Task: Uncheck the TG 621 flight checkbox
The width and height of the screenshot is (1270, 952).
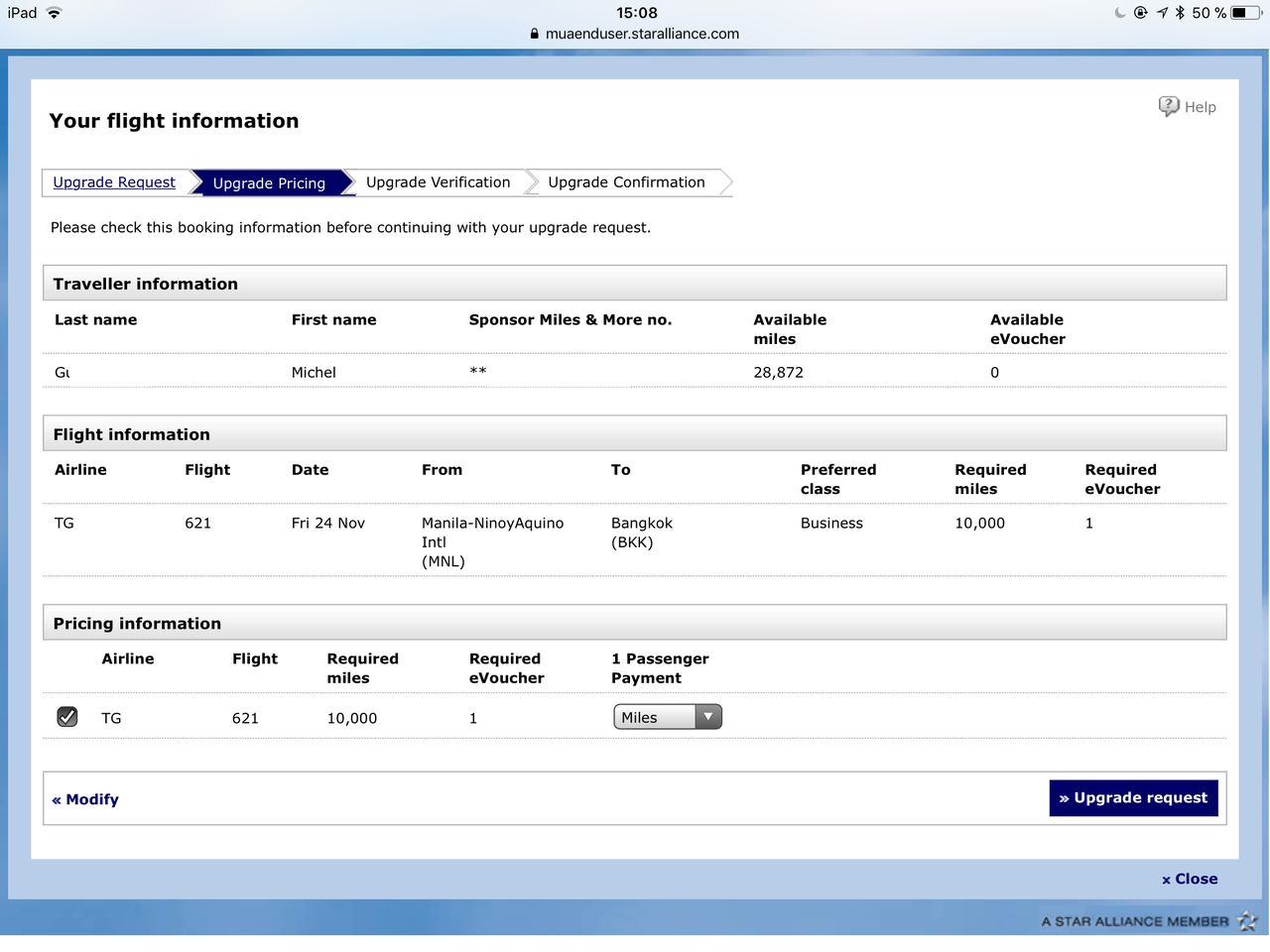Action: pos(67,716)
